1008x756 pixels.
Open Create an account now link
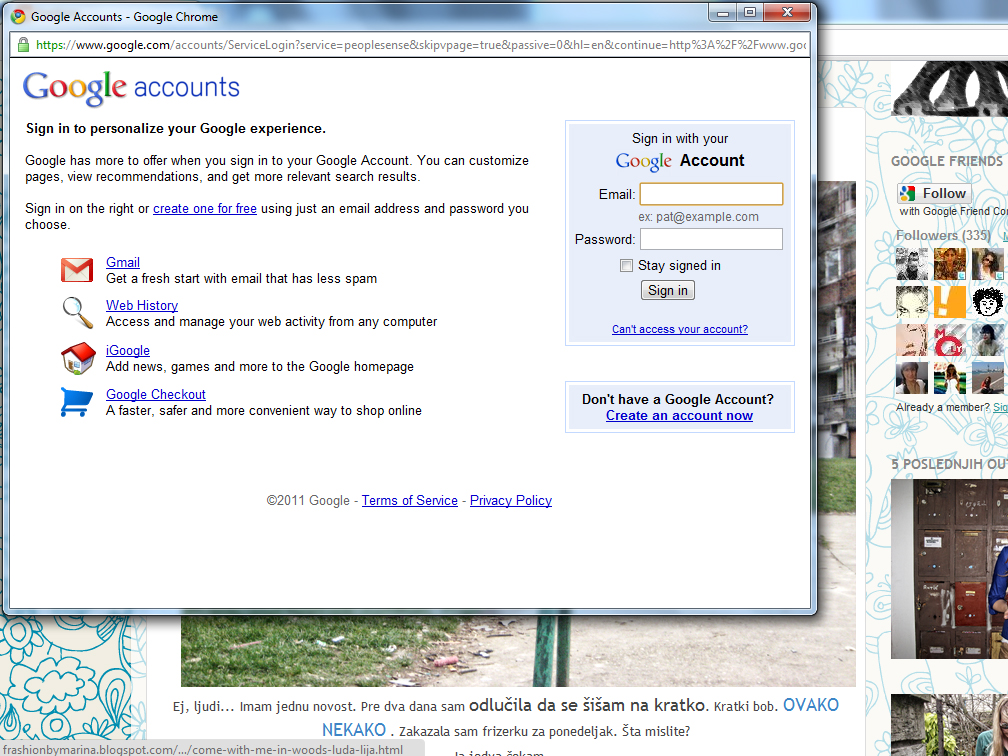(x=680, y=416)
